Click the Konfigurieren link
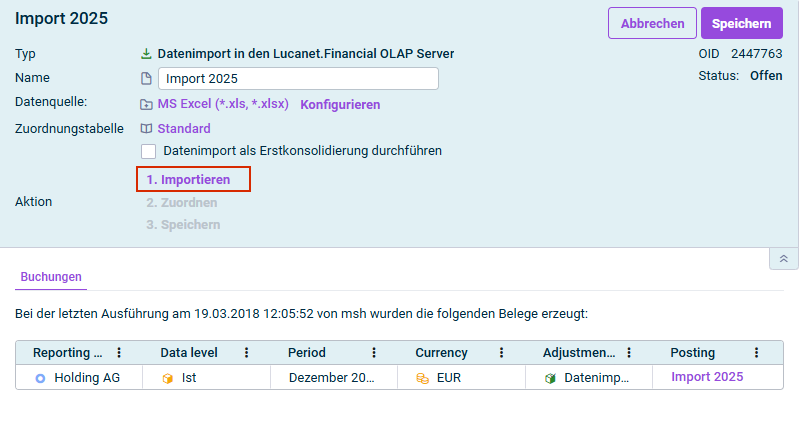 (x=340, y=104)
